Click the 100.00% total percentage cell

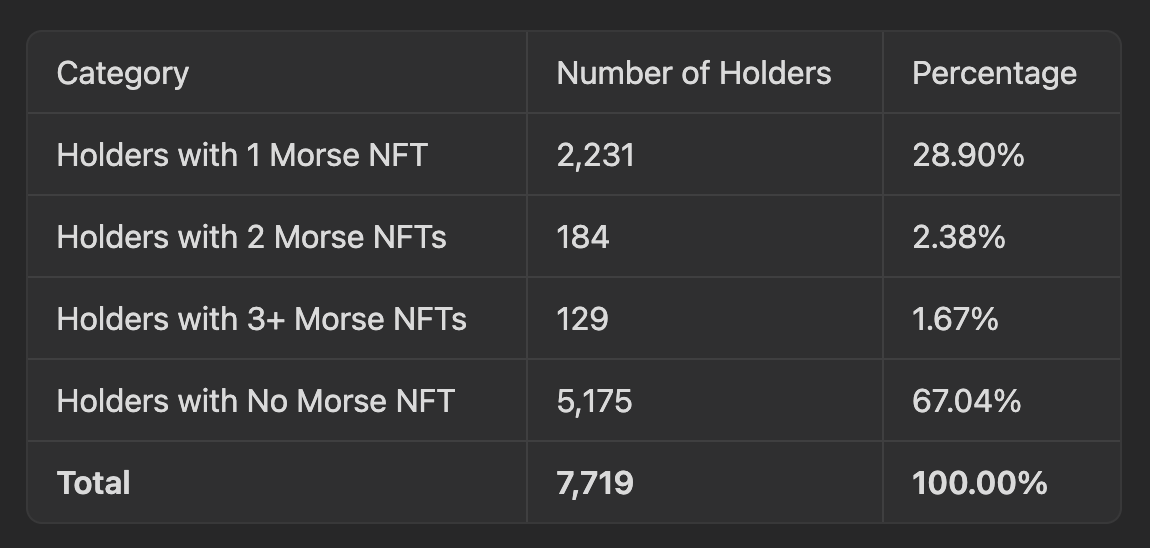pos(980,483)
